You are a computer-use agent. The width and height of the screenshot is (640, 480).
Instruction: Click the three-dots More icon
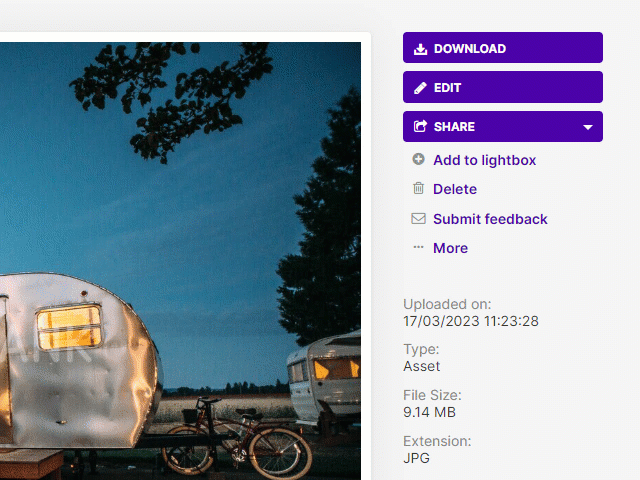(418, 247)
